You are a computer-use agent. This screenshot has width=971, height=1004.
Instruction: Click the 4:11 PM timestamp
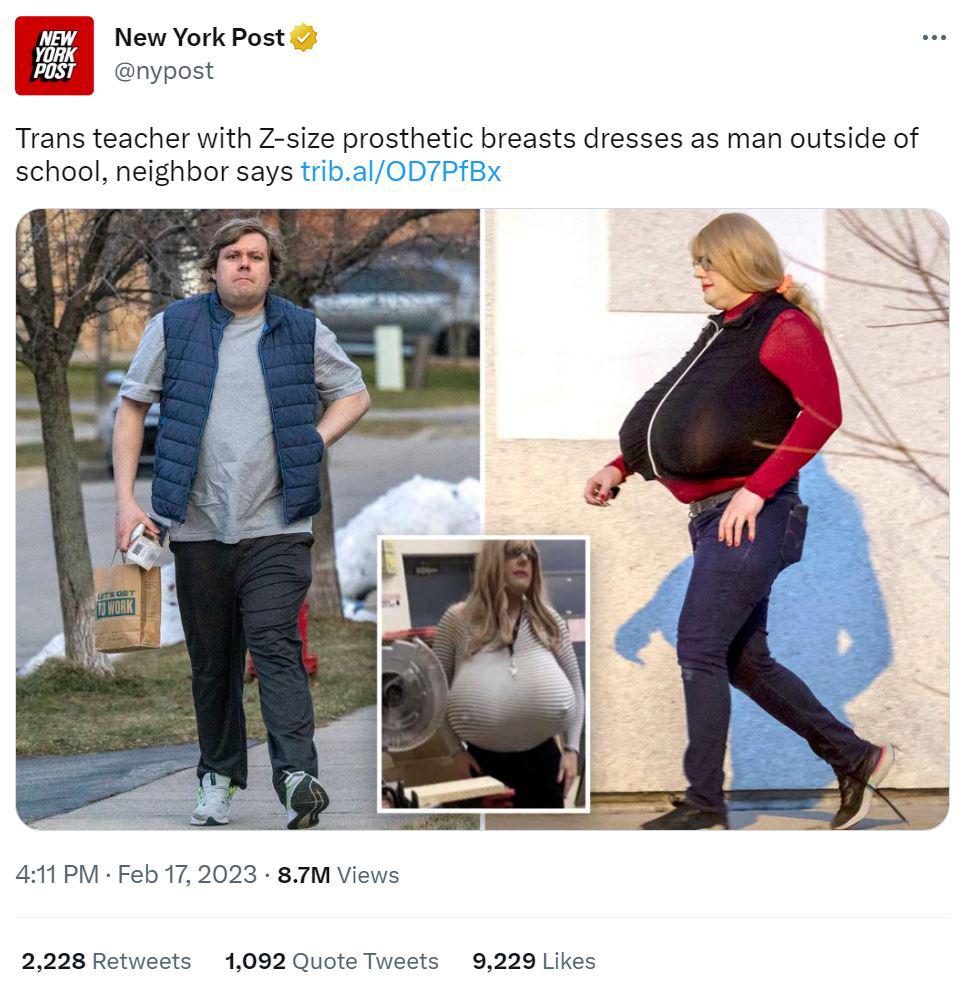57,875
